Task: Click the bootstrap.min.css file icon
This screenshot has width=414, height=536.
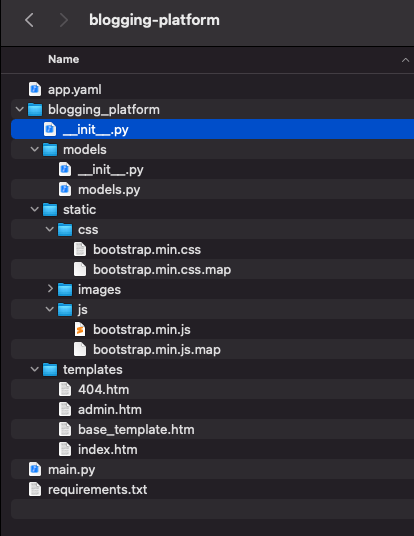Action: pyautogui.click(x=80, y=250)
